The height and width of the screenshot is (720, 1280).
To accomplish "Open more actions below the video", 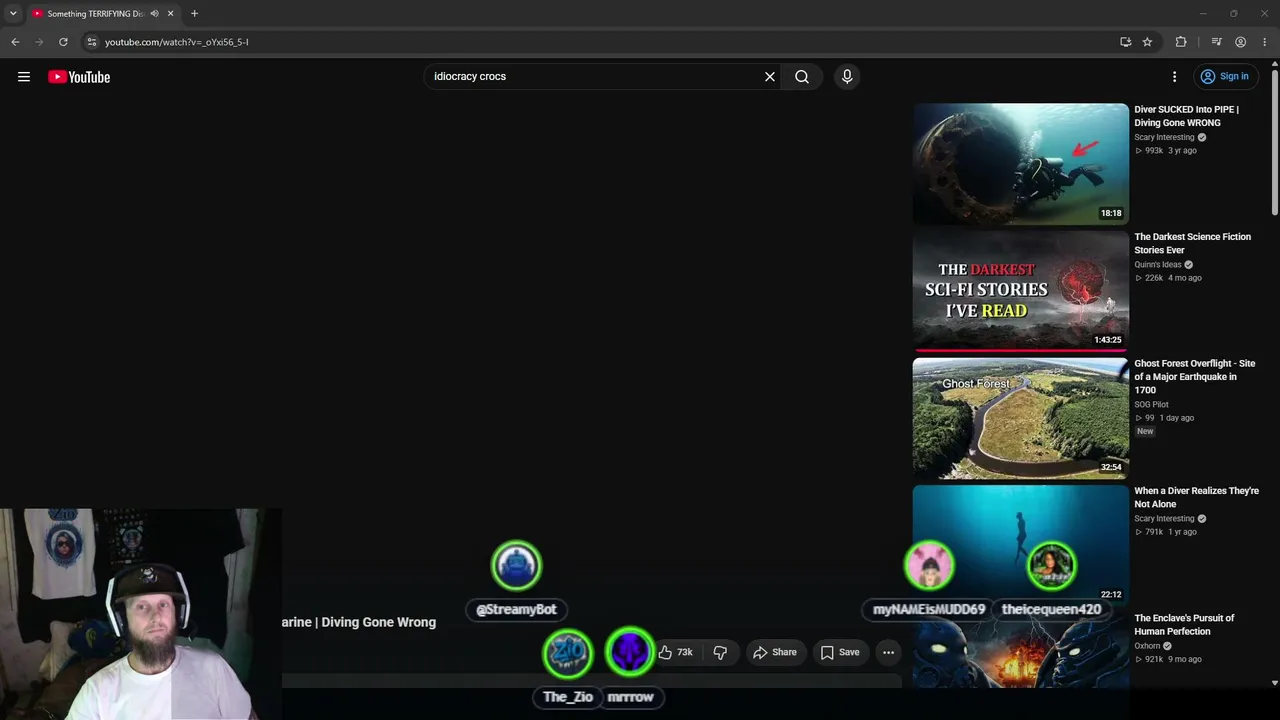I will (888, 652).
